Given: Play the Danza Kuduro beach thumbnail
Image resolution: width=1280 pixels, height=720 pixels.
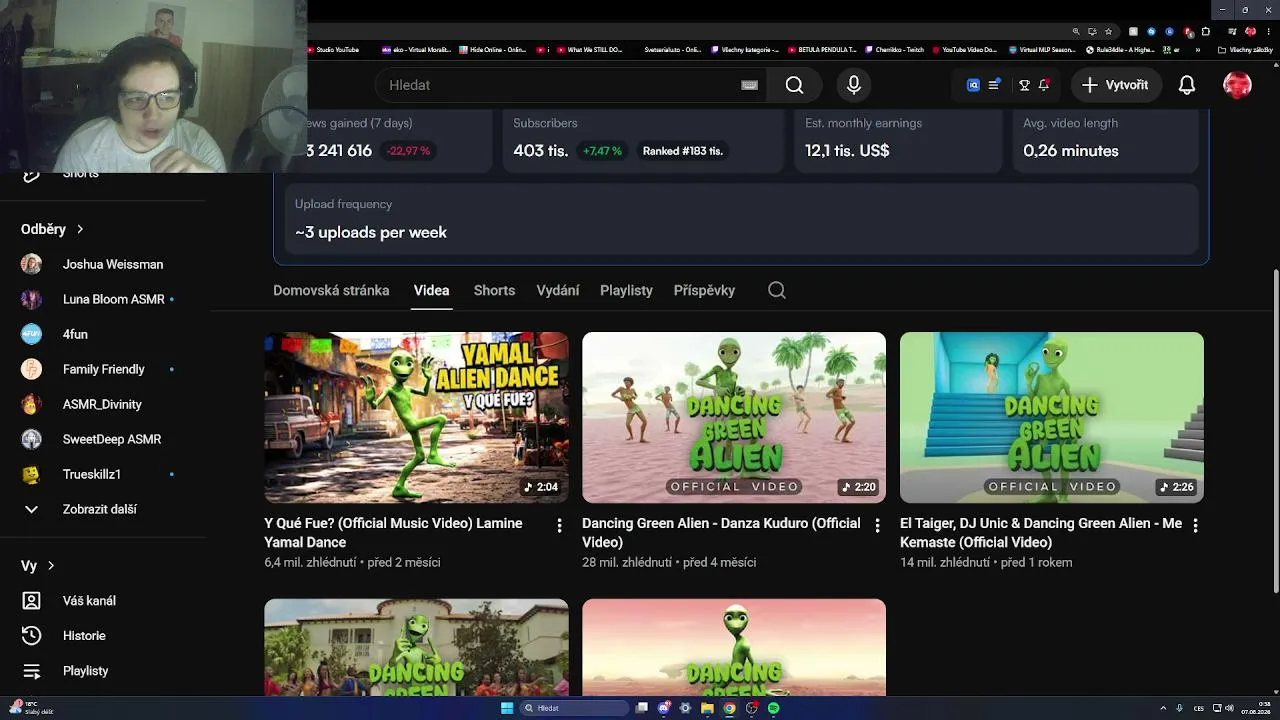Looking at the screenshot, I should pos(734,417).
